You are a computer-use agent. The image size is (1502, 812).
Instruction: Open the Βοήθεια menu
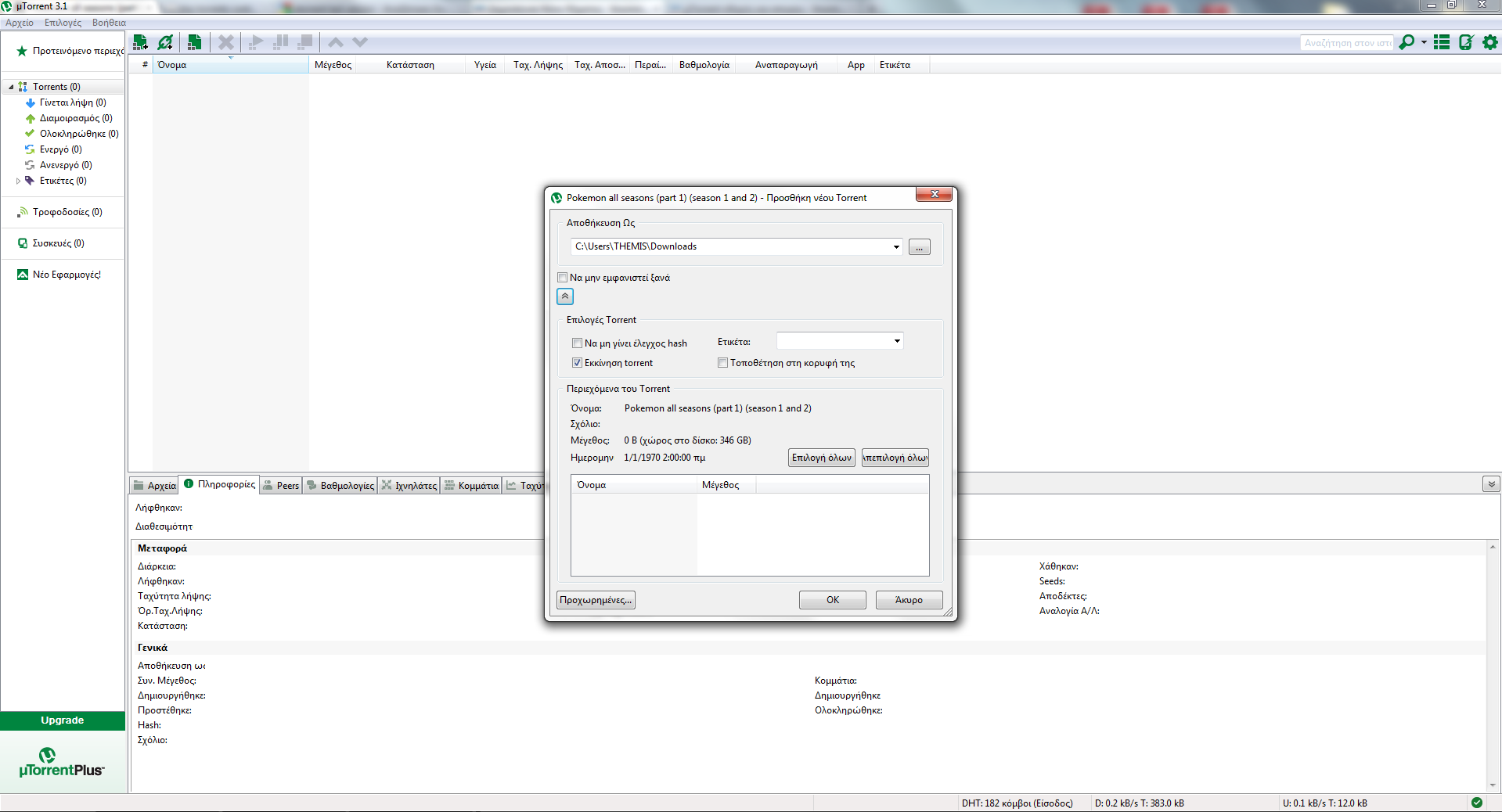point(109,23)
